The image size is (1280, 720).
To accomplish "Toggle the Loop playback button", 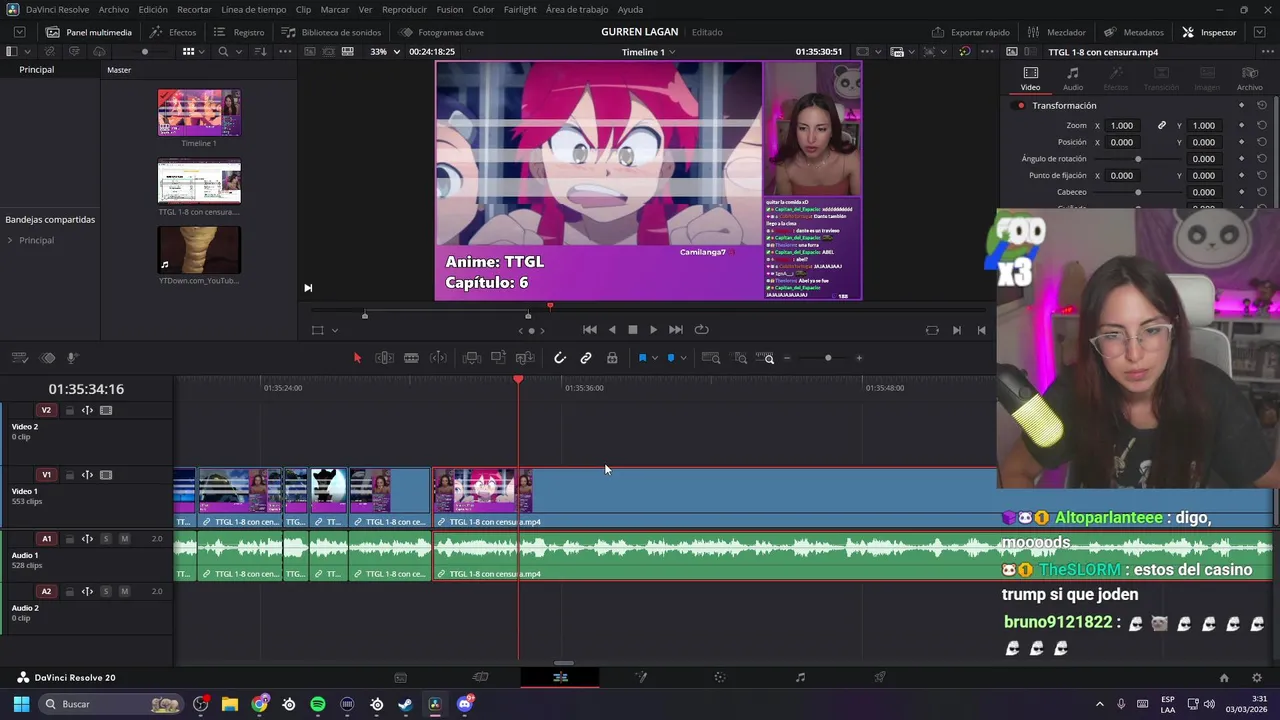I will [701, 330].
